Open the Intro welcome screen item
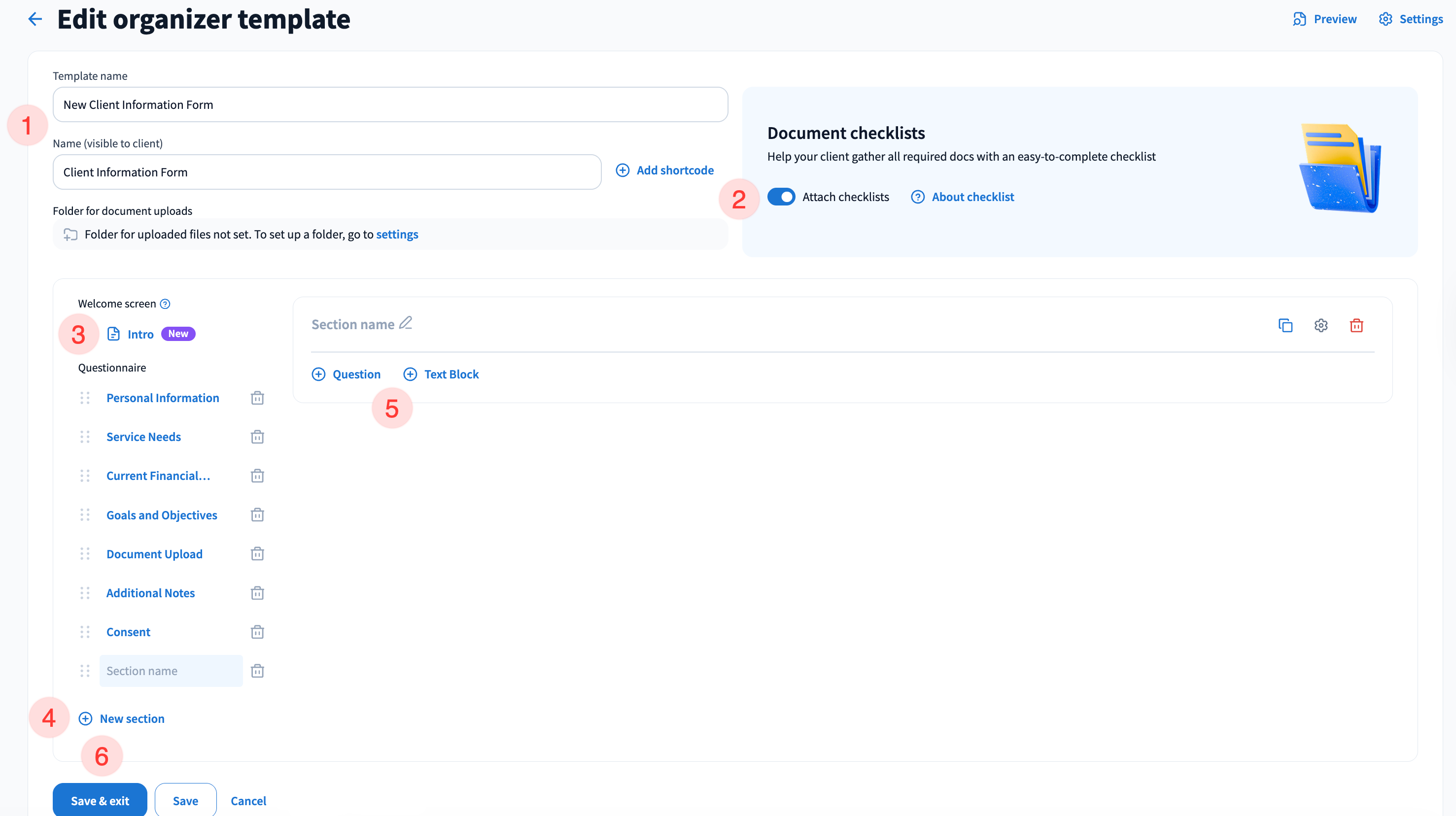The image size is (1456, 816). (140, 335)
